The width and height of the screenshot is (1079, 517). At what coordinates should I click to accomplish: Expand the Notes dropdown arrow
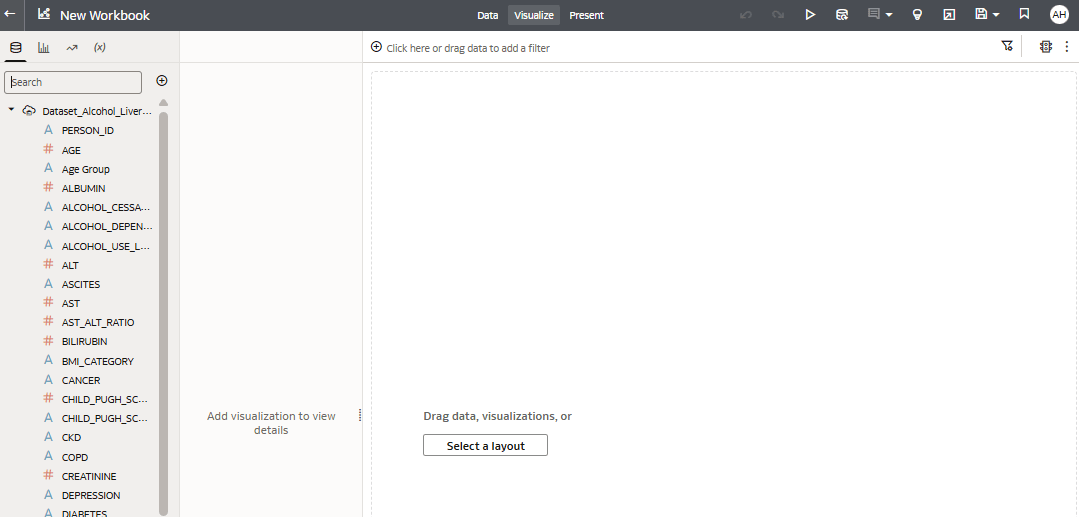(889, 15)
